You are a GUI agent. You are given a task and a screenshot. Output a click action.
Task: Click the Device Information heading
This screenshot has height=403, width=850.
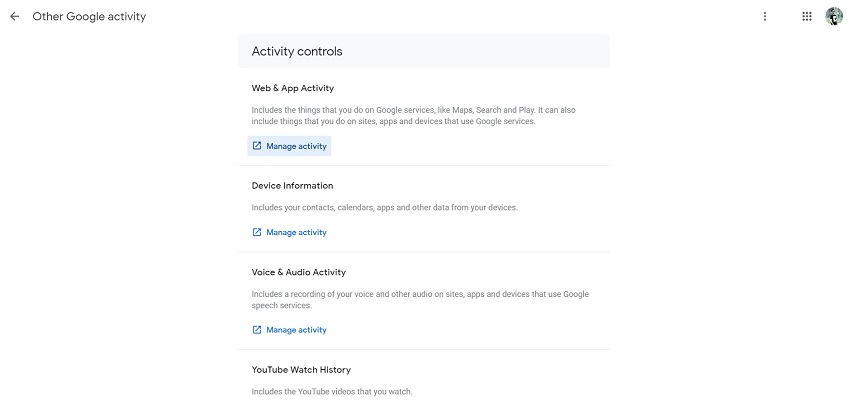pyautogui.click(x=292, y=186)
